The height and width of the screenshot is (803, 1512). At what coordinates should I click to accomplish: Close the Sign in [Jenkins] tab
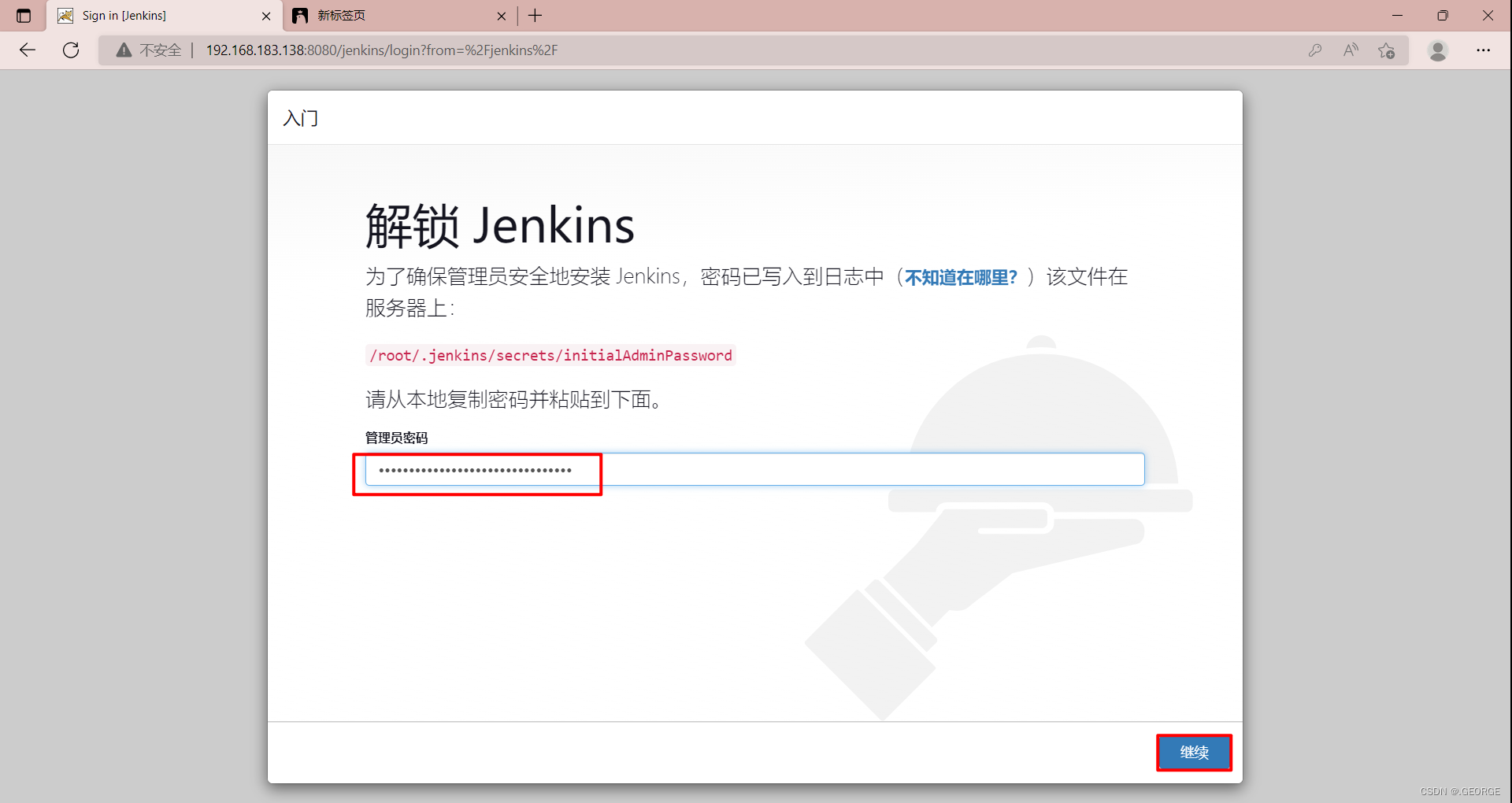266,16
